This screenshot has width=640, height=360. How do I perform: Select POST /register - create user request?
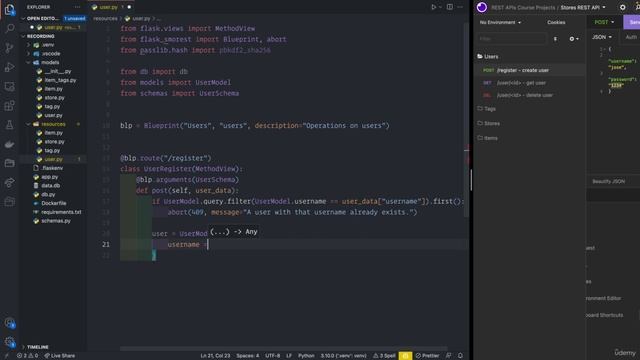click(530, 70)
